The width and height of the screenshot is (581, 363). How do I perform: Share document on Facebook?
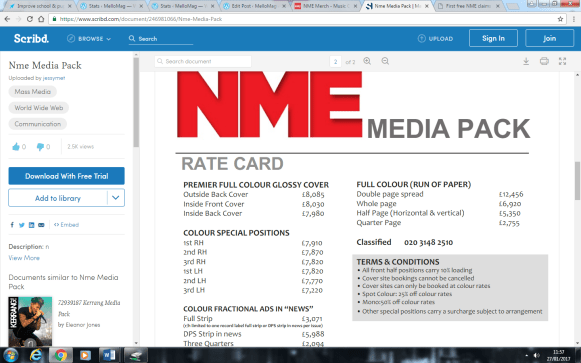pos(12,225)
